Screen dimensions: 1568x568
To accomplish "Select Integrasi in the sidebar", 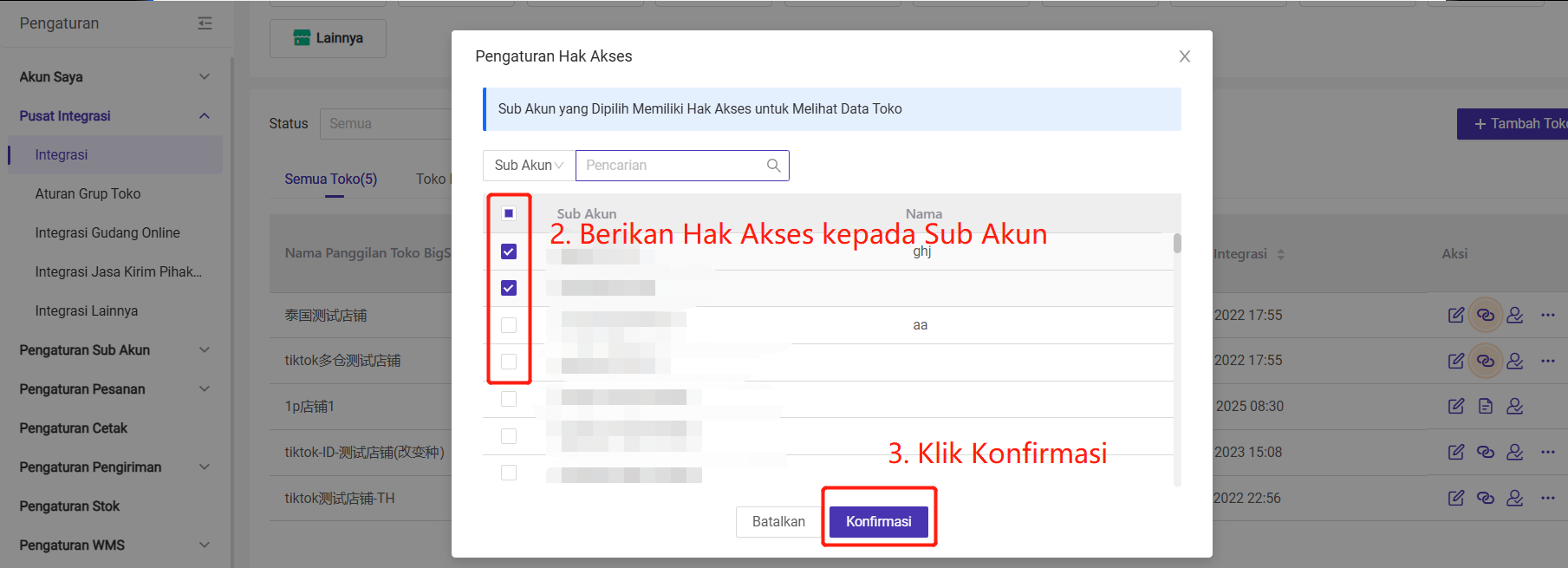I will click(115, 155).
